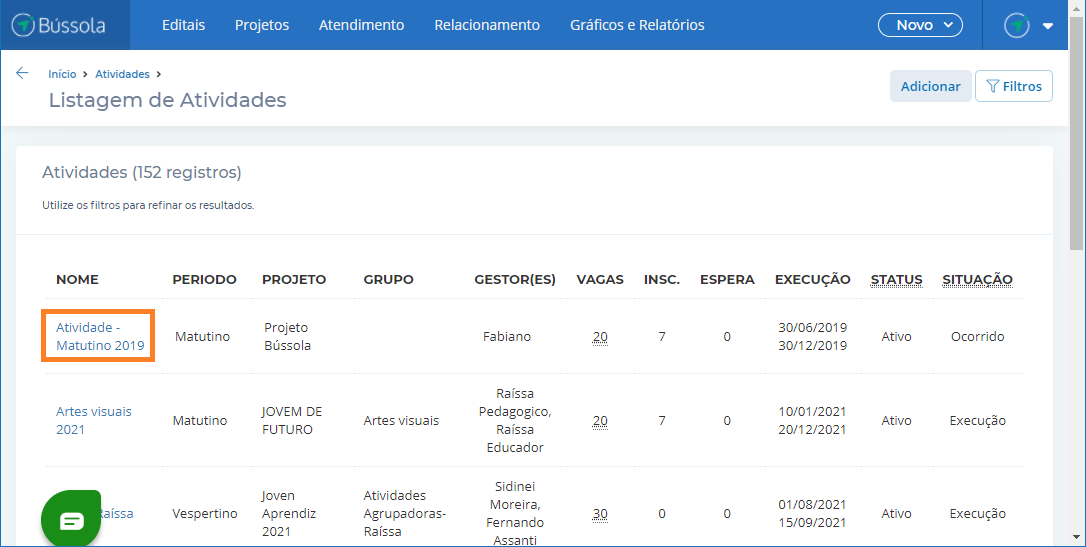Image resolution: width=1086 pixels, height=547 pixels.
Task: Click the Fabiano gestor cell
Action: tap(507, 337)
